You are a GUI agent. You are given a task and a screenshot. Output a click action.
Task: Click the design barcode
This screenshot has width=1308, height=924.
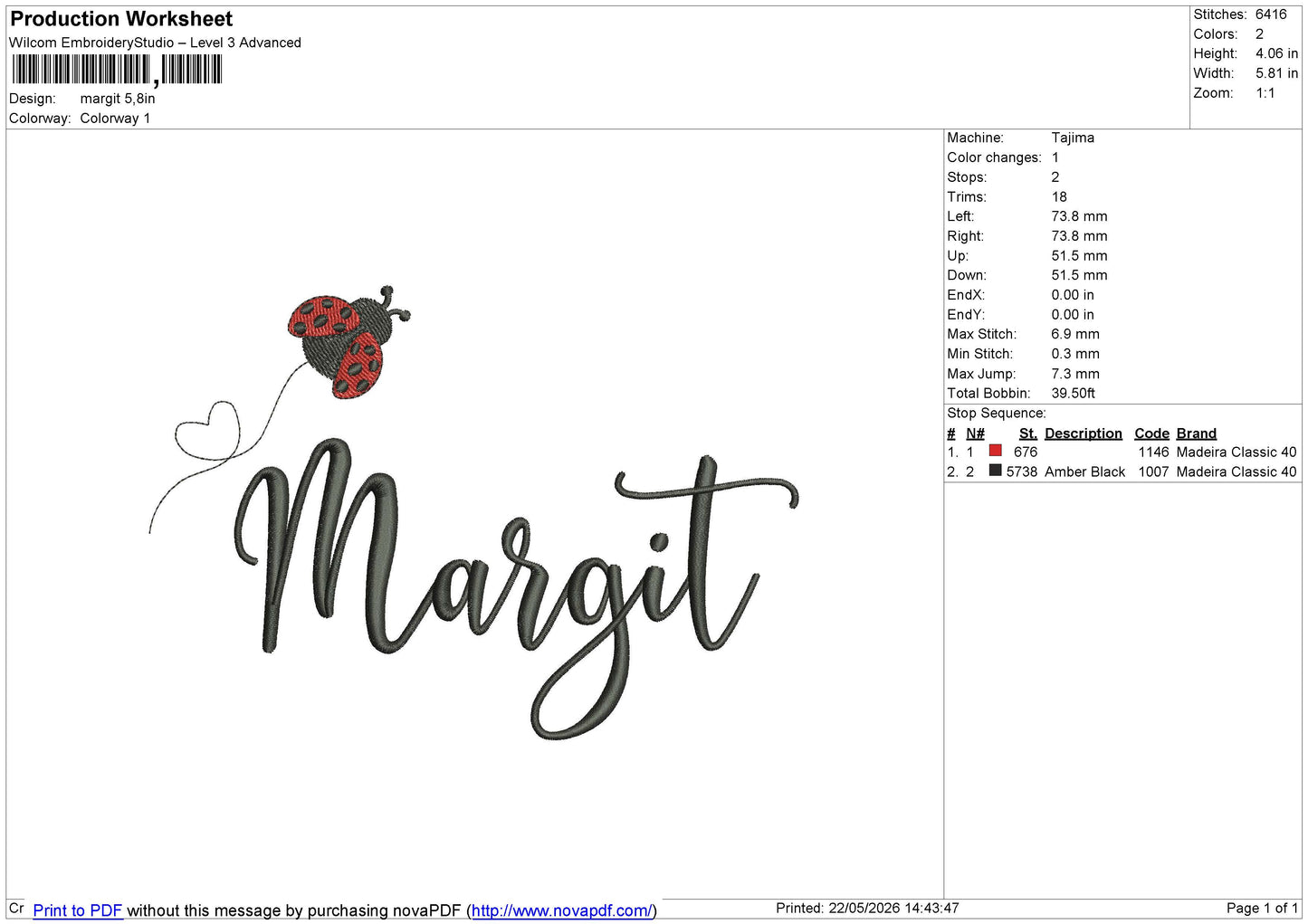pos(117,70)
